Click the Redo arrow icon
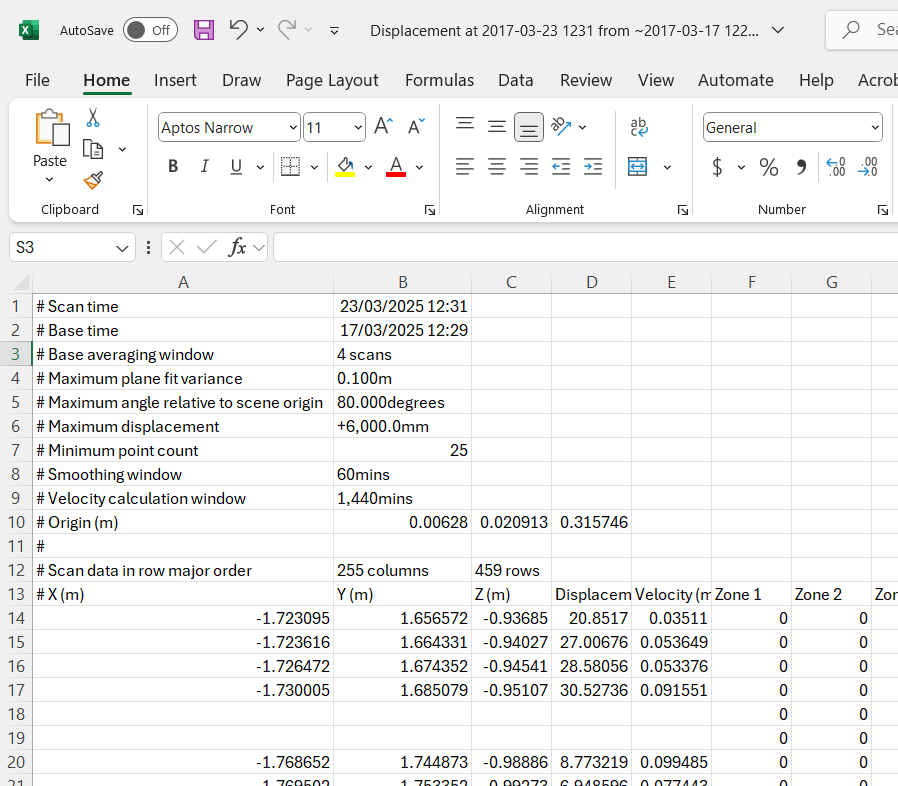Viewport: 898px width, 786px height. tap(287, 29)
